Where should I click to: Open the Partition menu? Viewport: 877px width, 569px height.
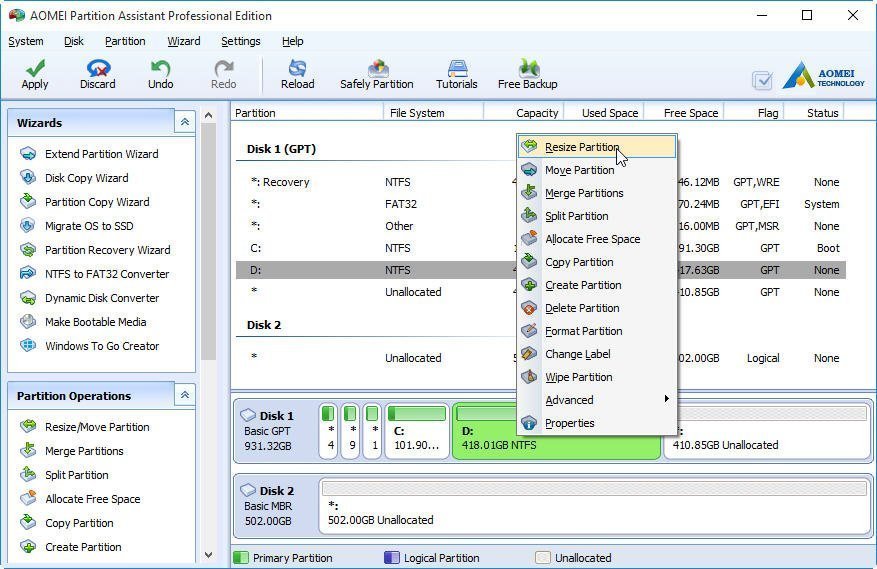click(x=125, y=41)
